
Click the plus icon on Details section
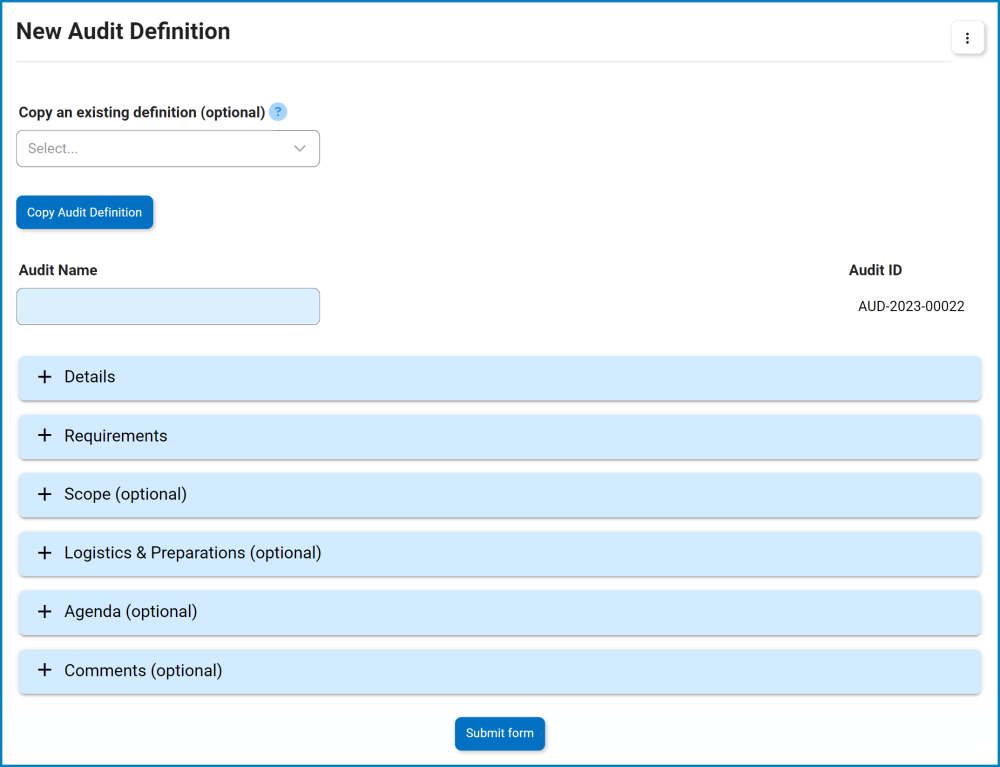(x=44, y=377)
